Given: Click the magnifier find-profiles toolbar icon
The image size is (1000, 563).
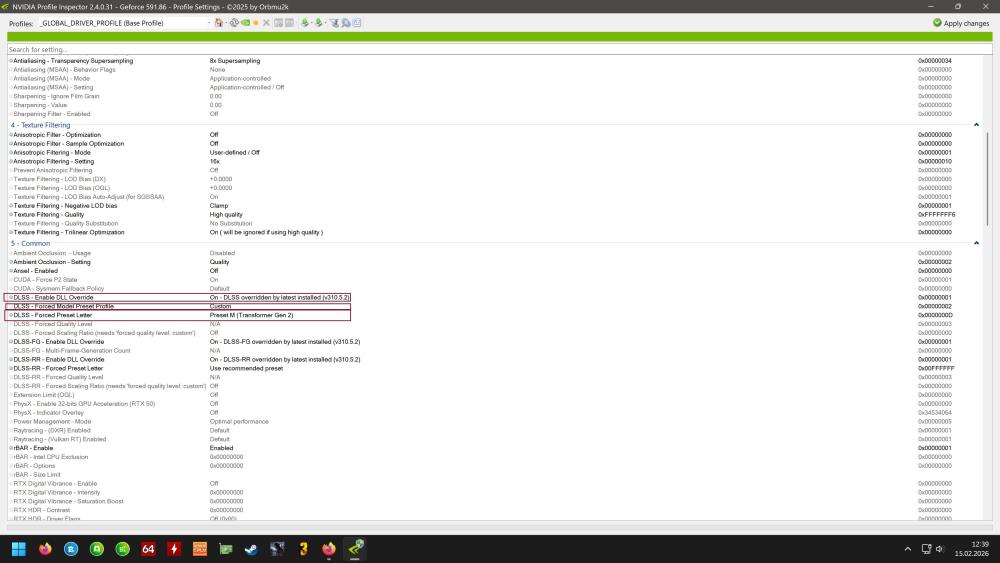Looking at the screenshot, I should 346,22.
